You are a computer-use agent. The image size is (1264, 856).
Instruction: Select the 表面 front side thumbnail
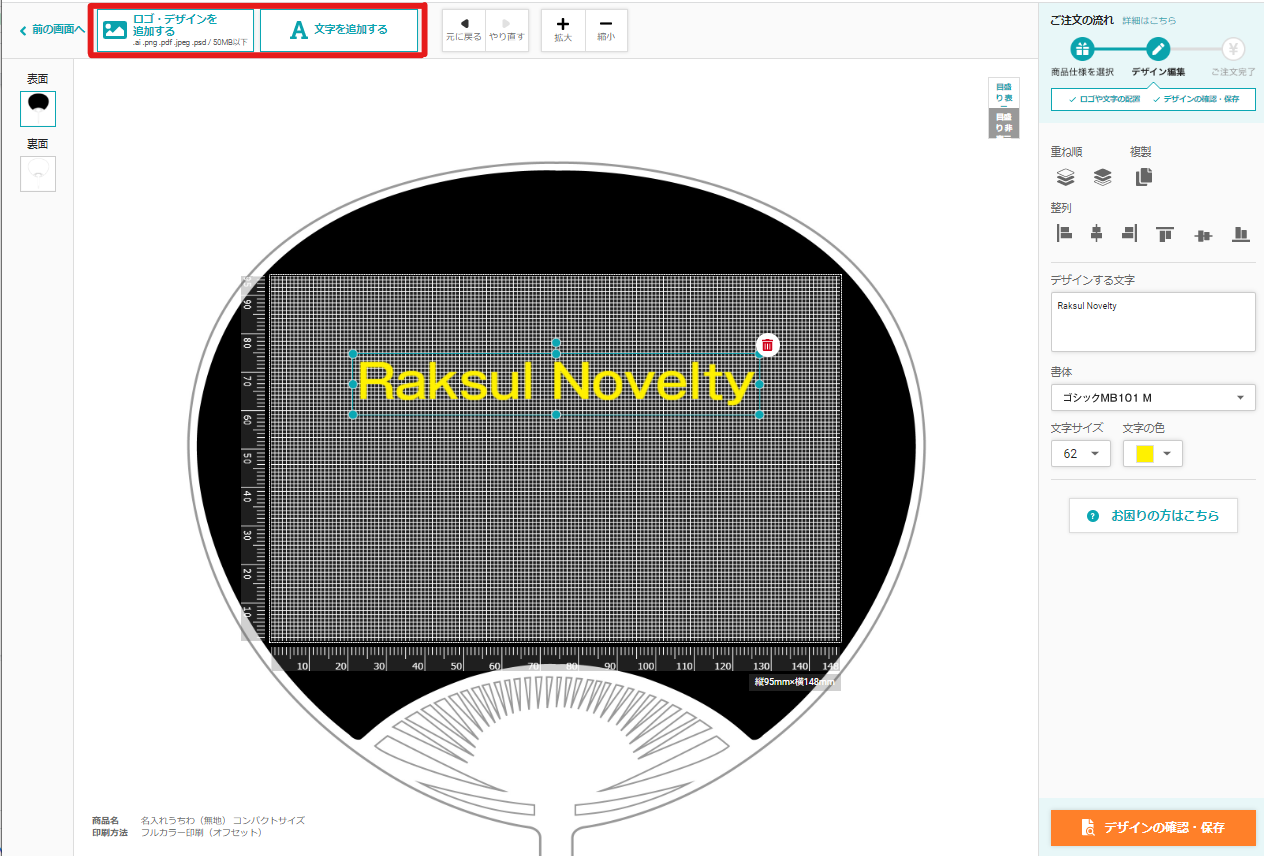(38, 109)
